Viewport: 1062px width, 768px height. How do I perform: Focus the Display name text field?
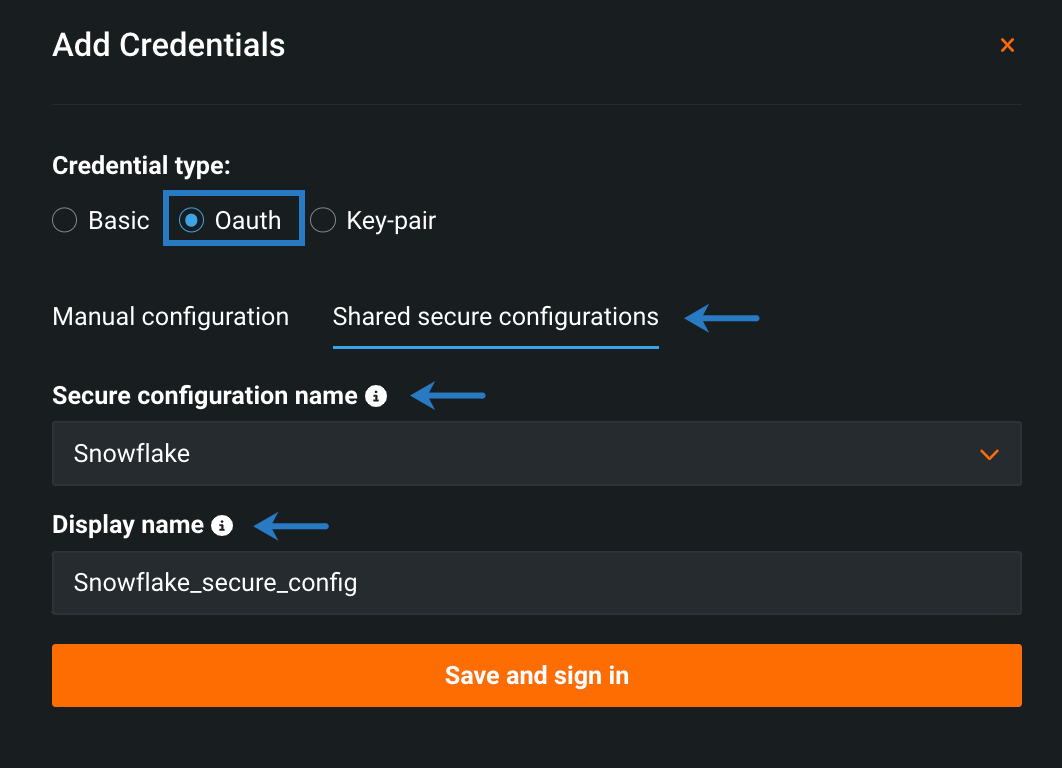(536, 583)
